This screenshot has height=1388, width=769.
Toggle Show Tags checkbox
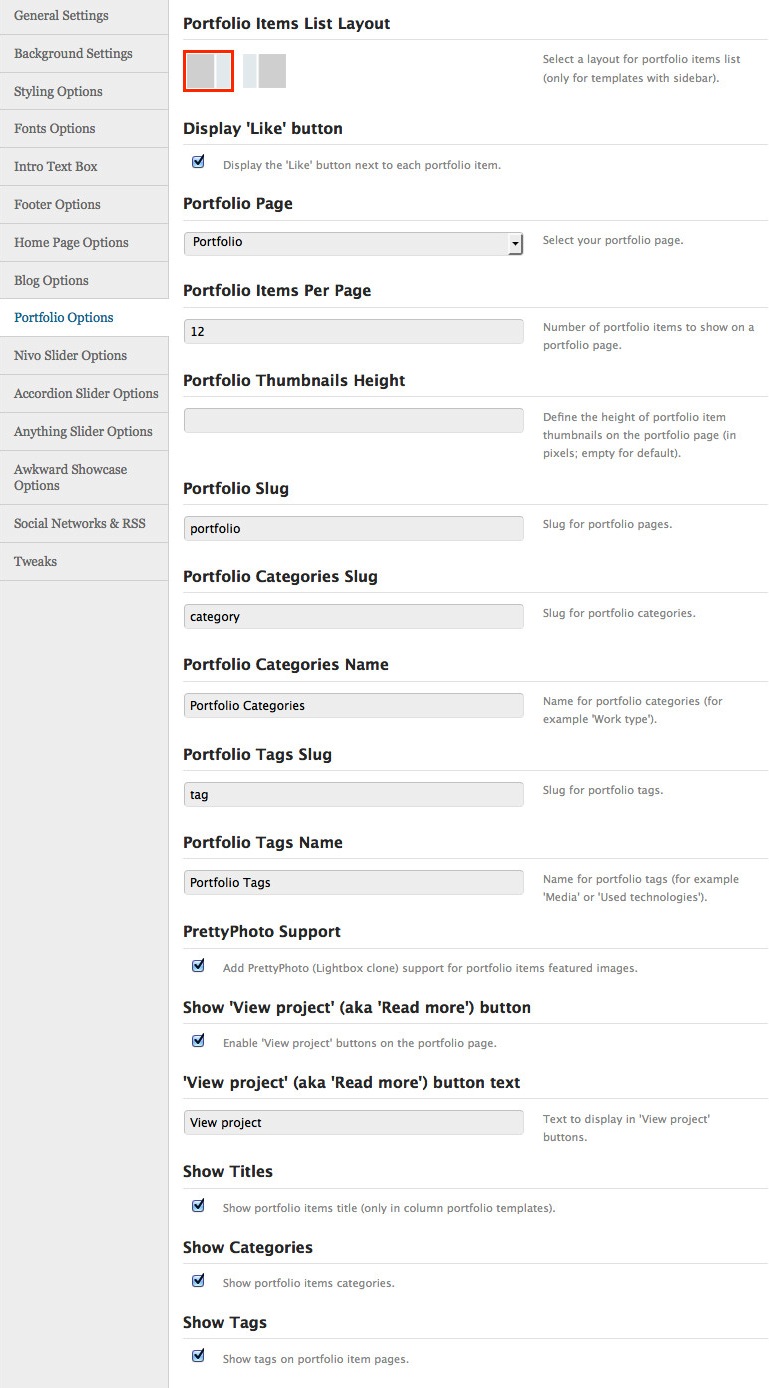click(198, 1356)
